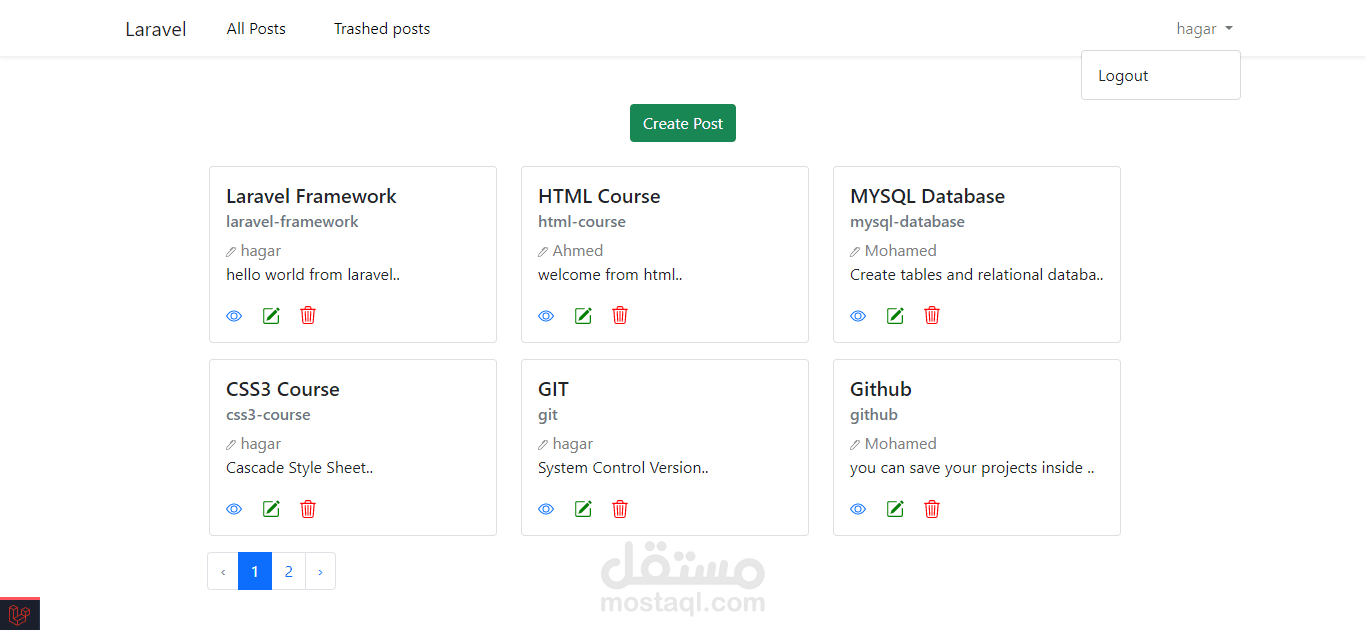
Task: Click 'System Control Version..' text
Action: click(623, 468)
